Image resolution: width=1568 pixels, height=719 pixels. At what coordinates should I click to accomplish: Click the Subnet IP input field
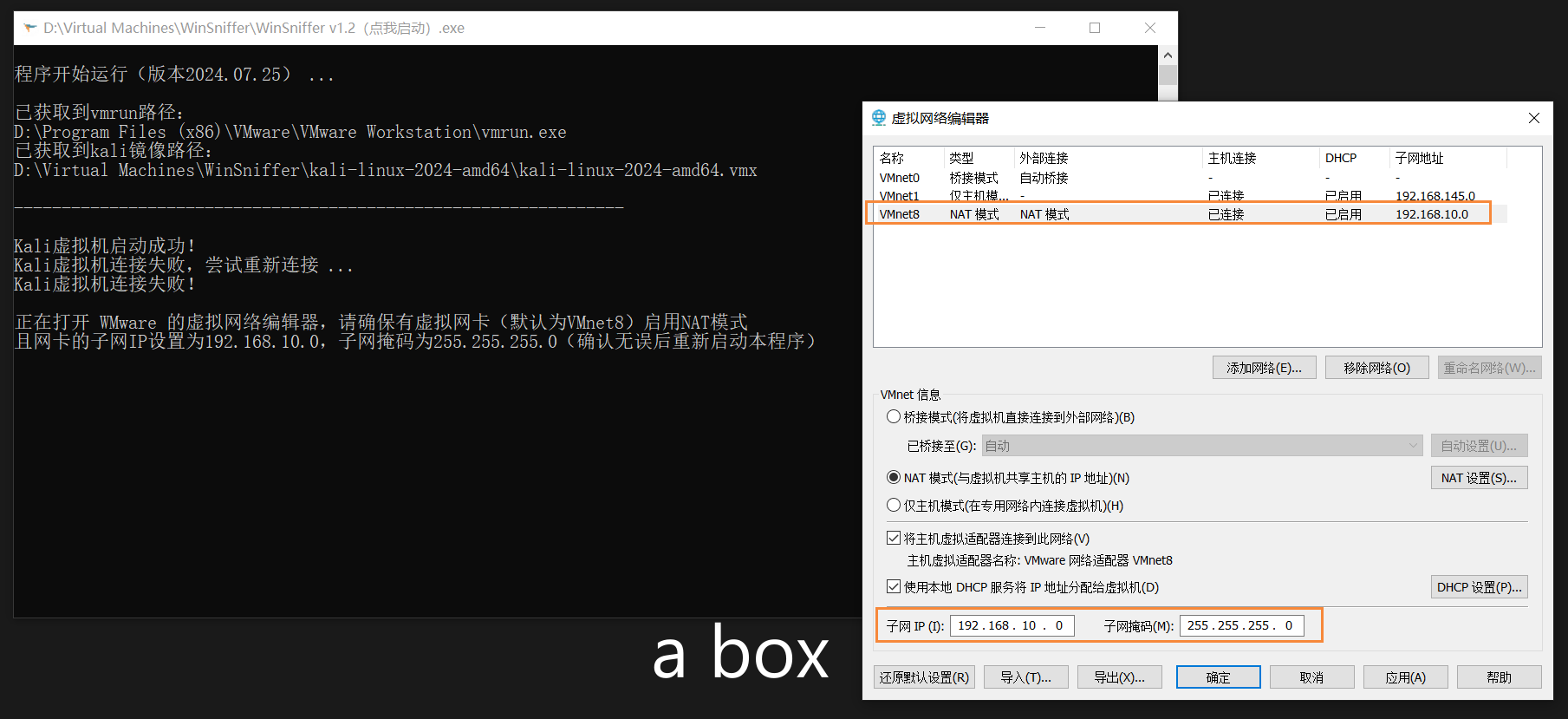click(1012, 625)
